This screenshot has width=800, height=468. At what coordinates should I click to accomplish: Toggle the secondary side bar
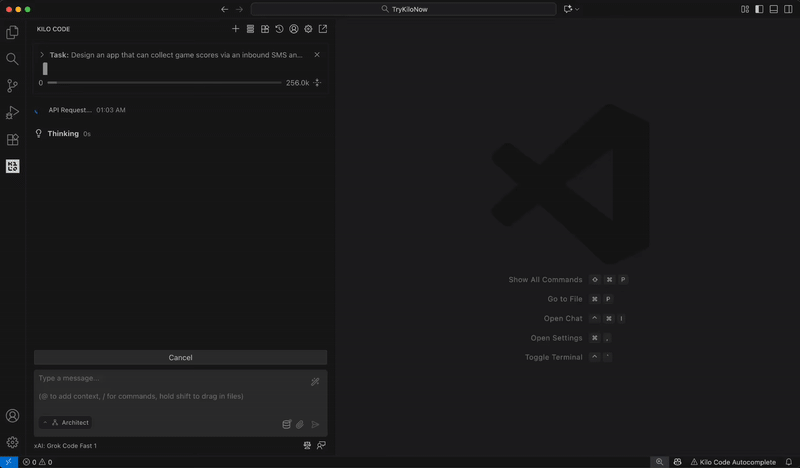point(788,9)
